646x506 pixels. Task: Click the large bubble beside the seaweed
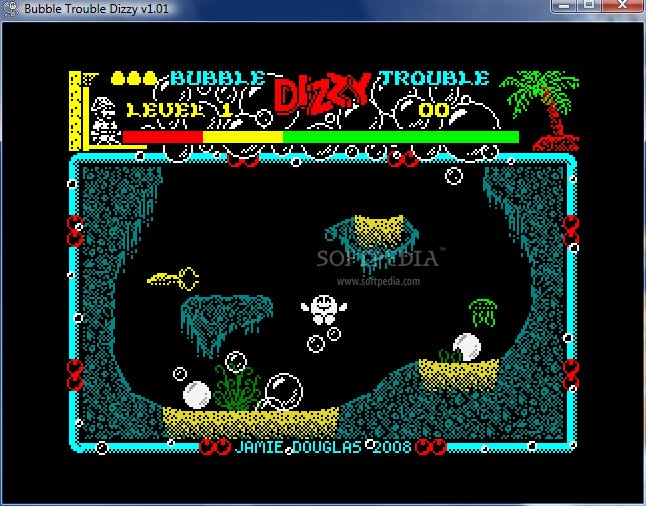coord(284,392)
